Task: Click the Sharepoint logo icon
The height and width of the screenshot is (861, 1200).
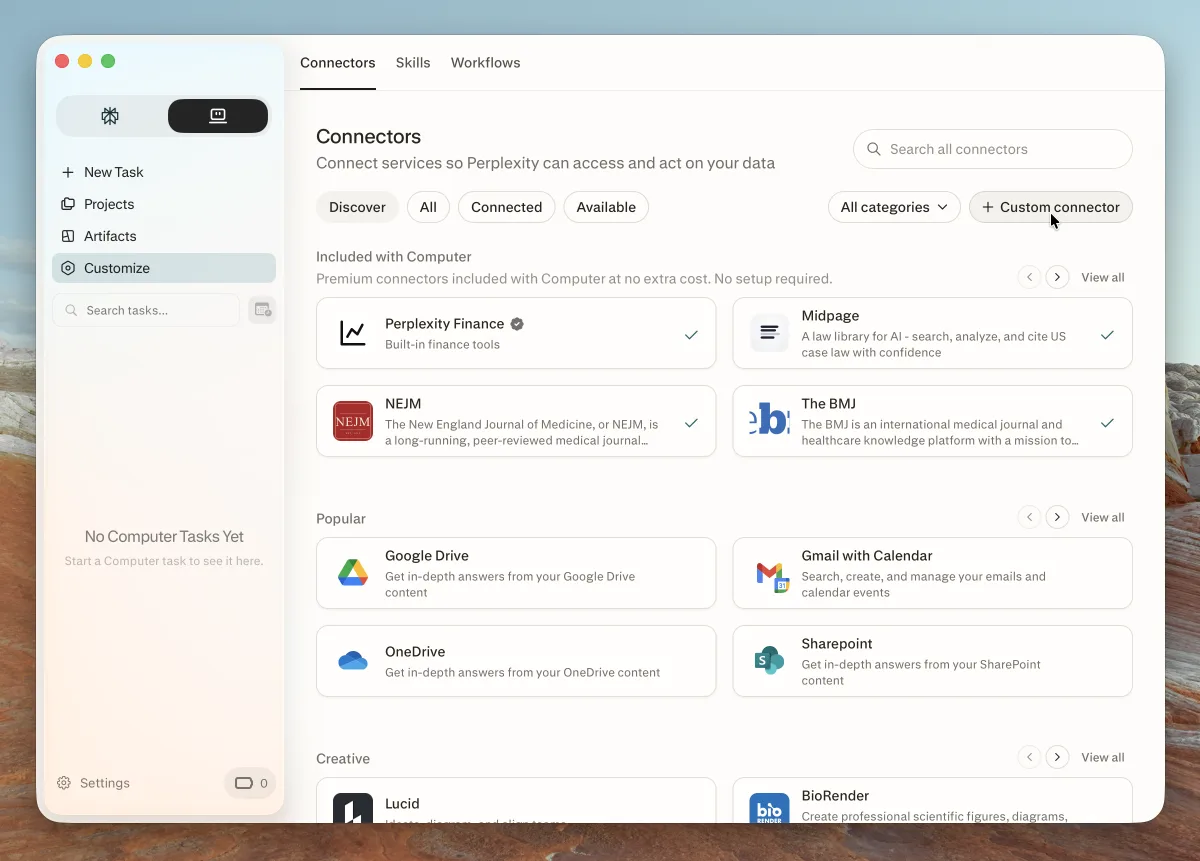Action: (x=769, y=661)
